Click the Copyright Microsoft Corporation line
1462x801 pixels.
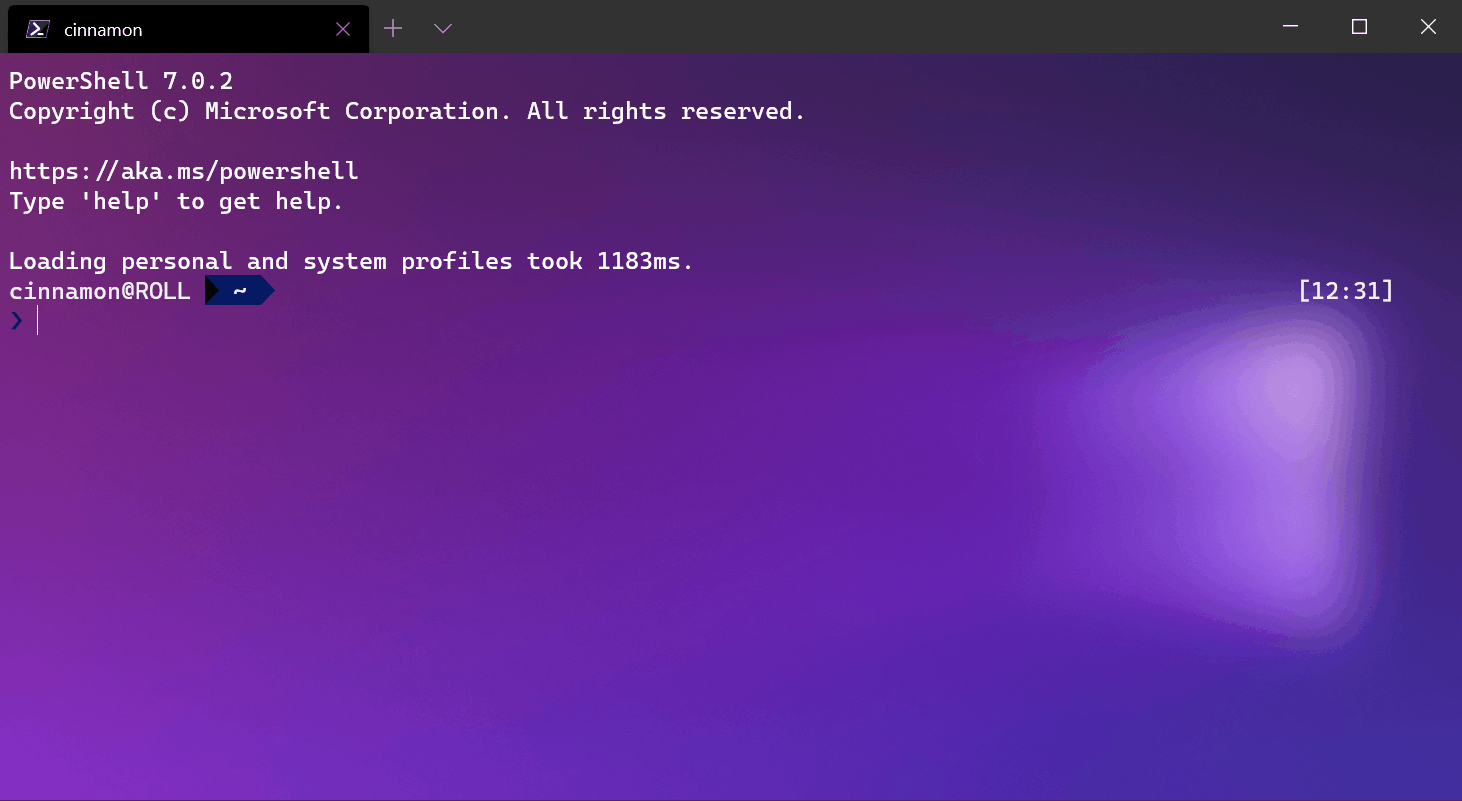(406, 110)
